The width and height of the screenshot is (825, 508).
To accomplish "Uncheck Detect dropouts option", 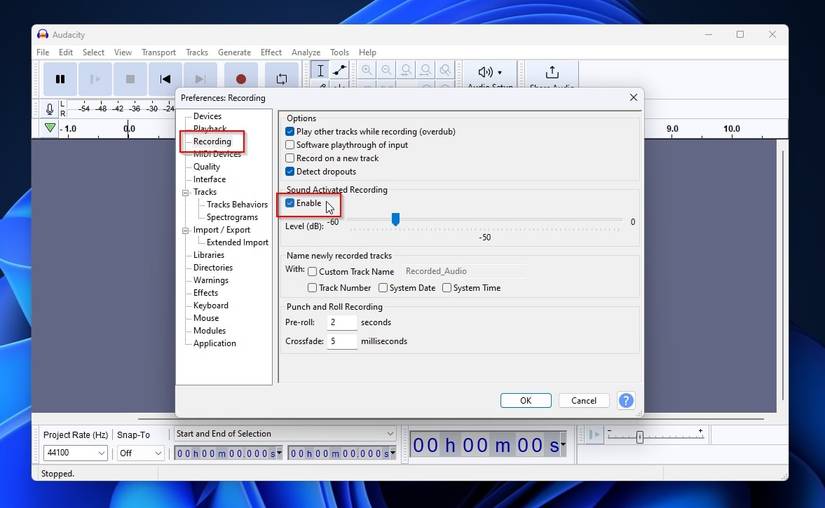I will (x=289, y=171).
